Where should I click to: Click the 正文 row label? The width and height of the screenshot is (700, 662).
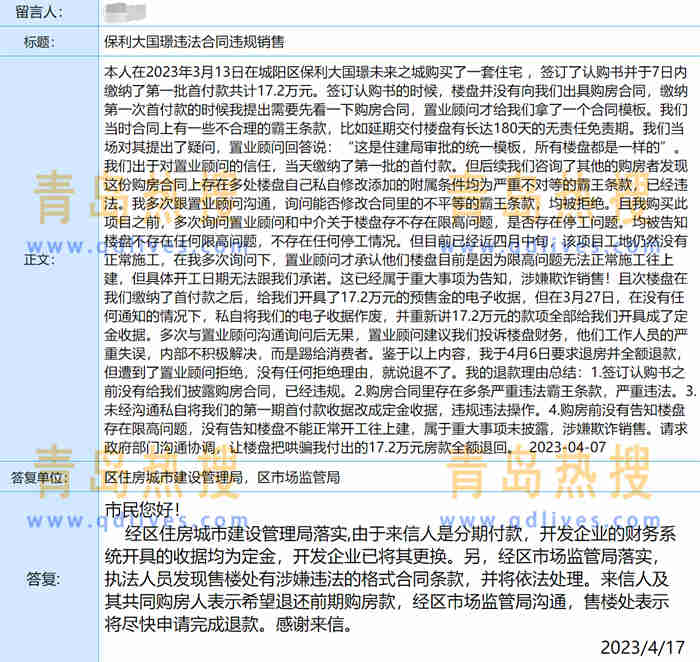point(39,259)
